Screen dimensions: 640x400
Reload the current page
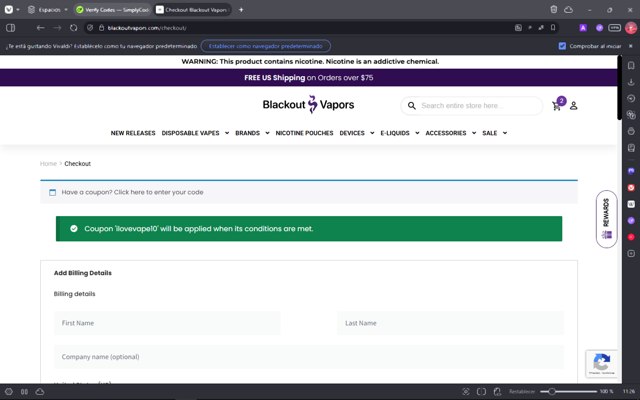point(73,28)
